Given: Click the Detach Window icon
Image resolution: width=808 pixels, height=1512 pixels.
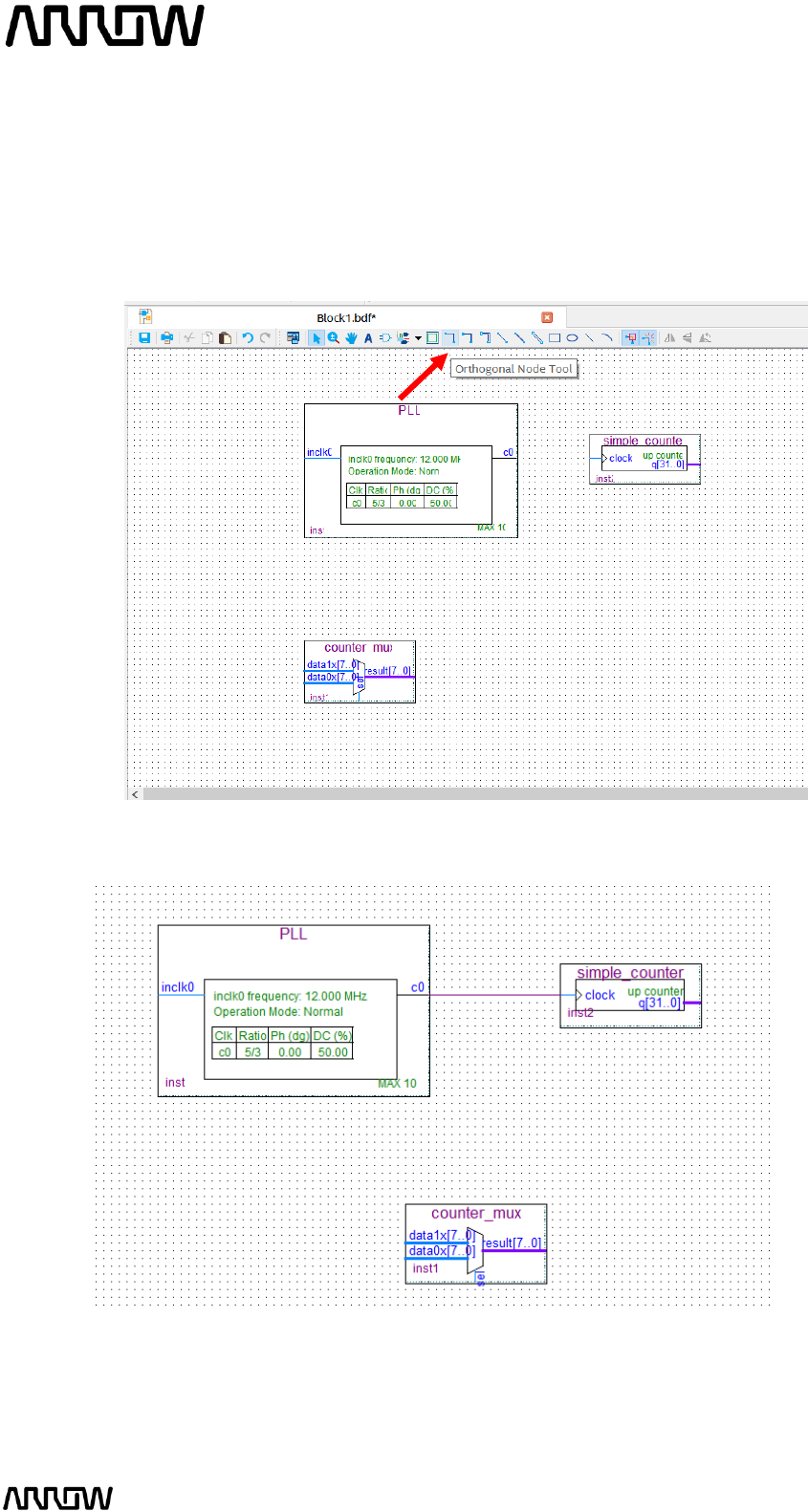Looking at the screenshot, I should click(x=294, y=337).
